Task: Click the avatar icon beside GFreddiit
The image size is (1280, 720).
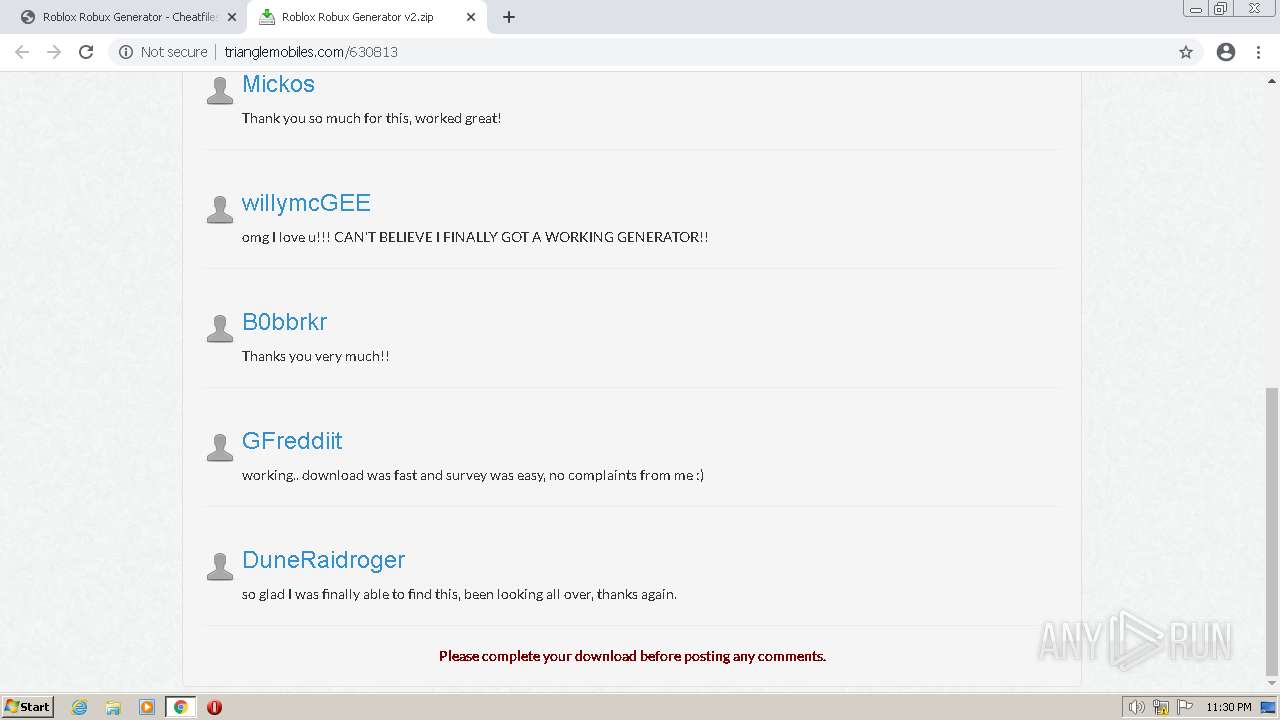Action: (x=219, y=448)
